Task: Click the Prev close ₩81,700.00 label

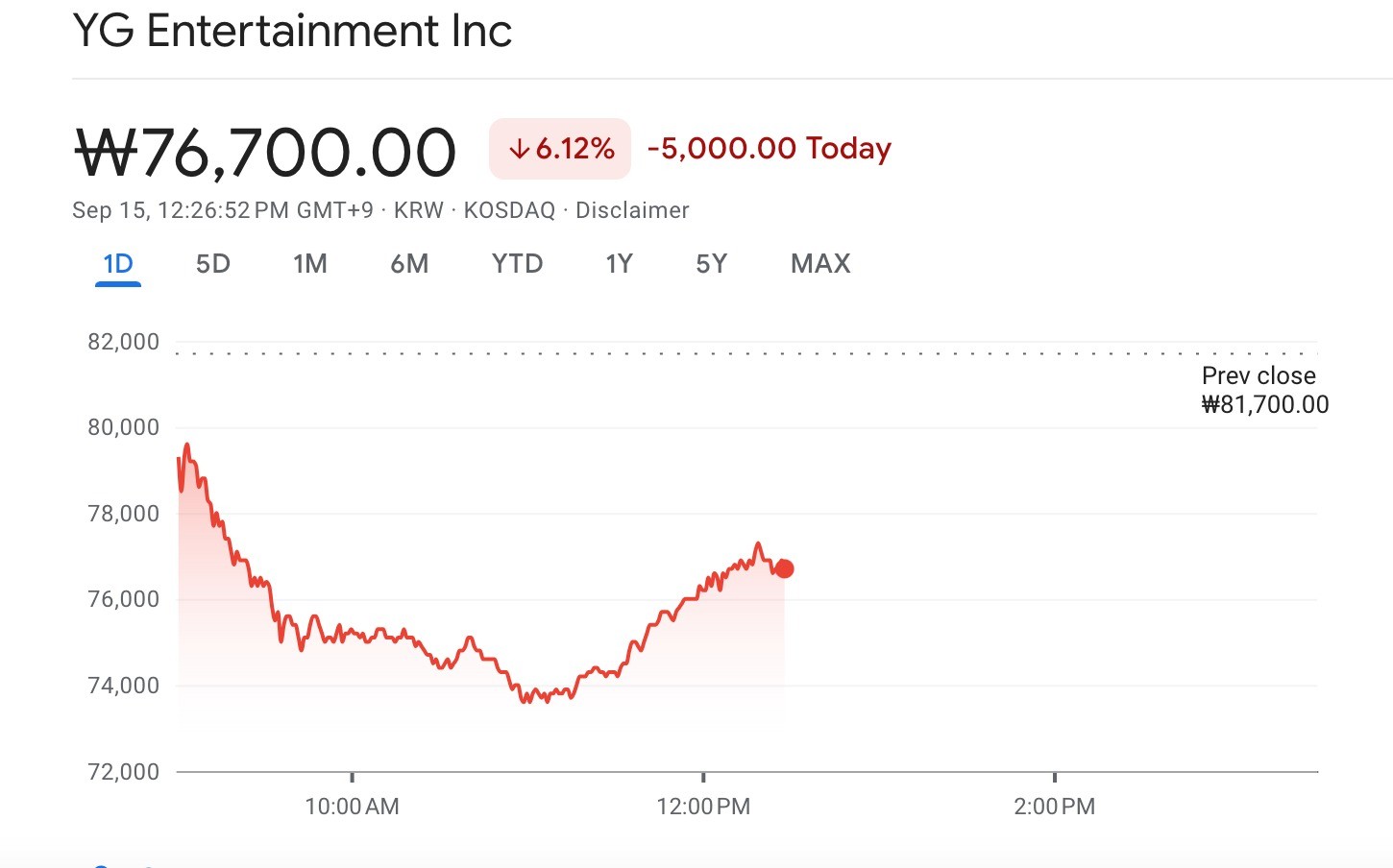Action: click(1263, 390)
